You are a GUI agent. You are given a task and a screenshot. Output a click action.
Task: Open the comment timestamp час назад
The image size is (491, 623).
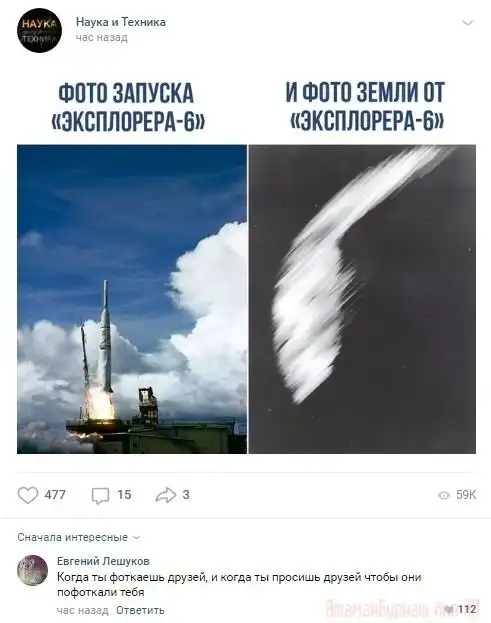[83, 610]
